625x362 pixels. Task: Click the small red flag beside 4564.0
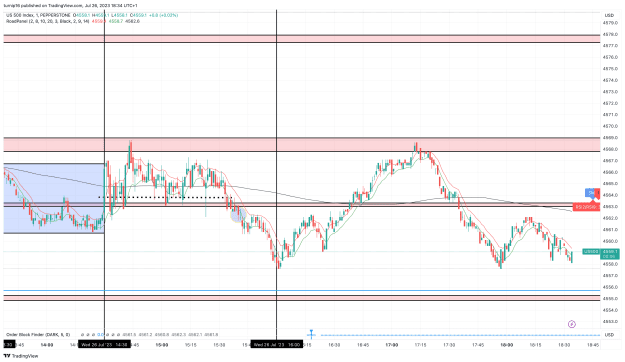click(597, 194)
